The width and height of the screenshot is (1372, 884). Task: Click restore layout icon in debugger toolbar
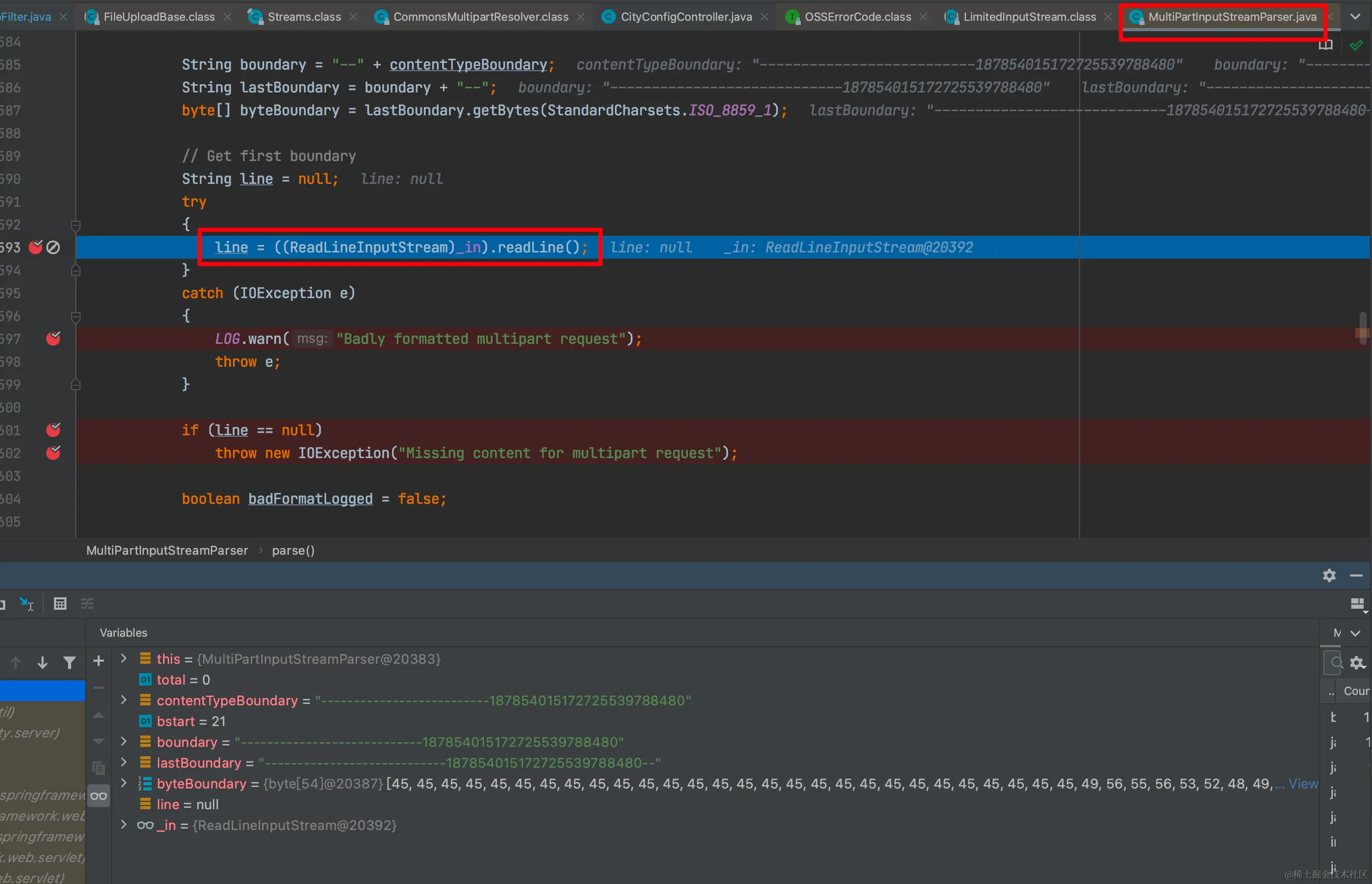pyautogui.click(x=1356, y=604)
